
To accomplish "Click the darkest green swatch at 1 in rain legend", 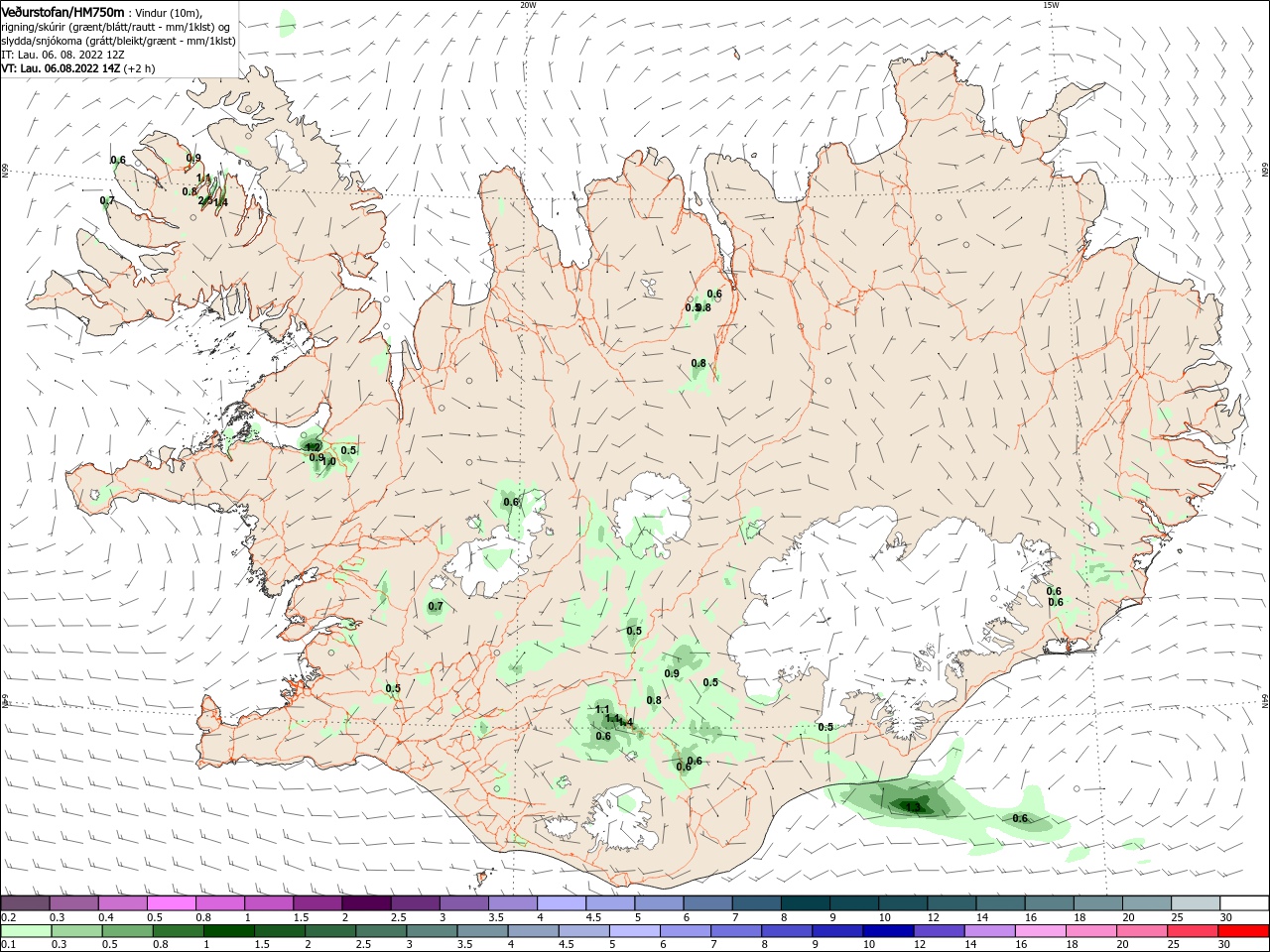I will (227, 931).
